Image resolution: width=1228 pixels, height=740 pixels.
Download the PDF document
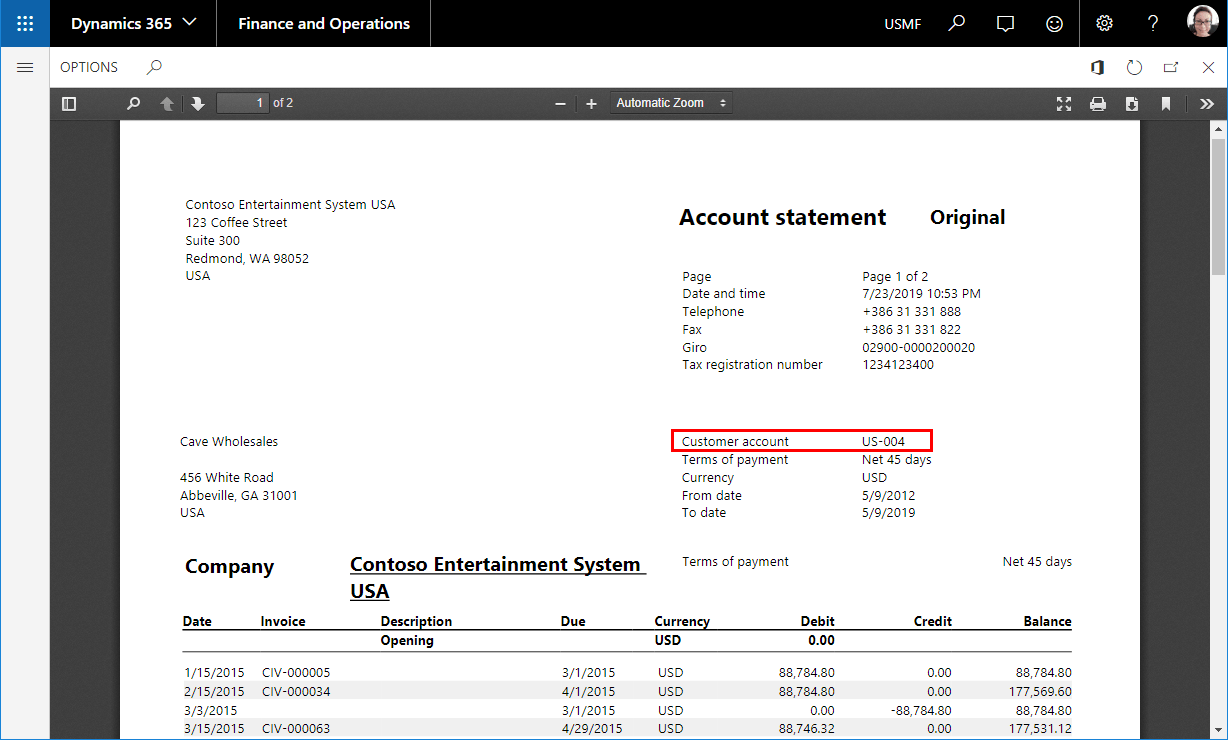pos(1132,103)
